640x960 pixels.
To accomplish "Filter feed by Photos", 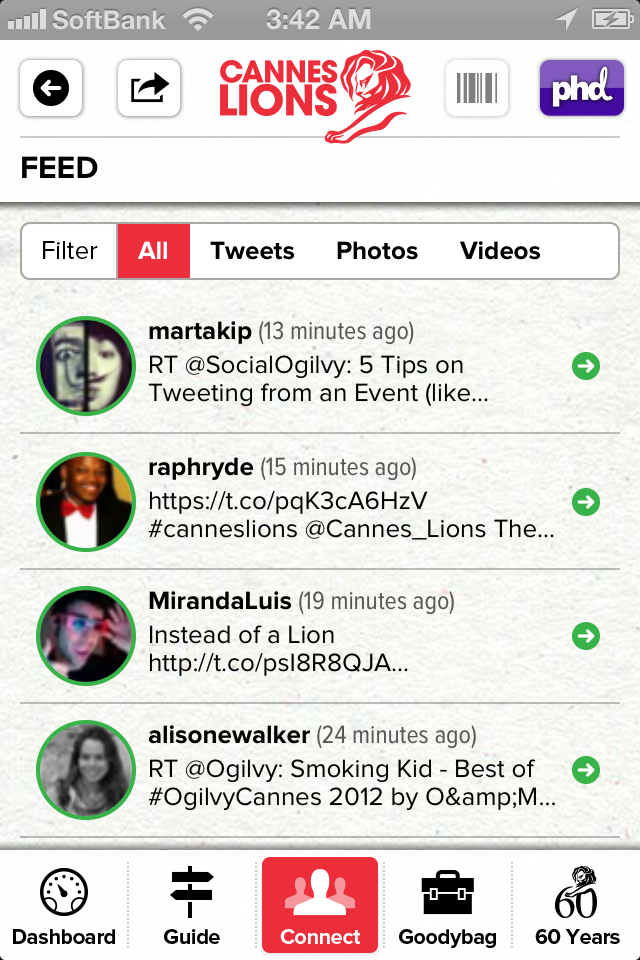I will [x=377, y=251].
